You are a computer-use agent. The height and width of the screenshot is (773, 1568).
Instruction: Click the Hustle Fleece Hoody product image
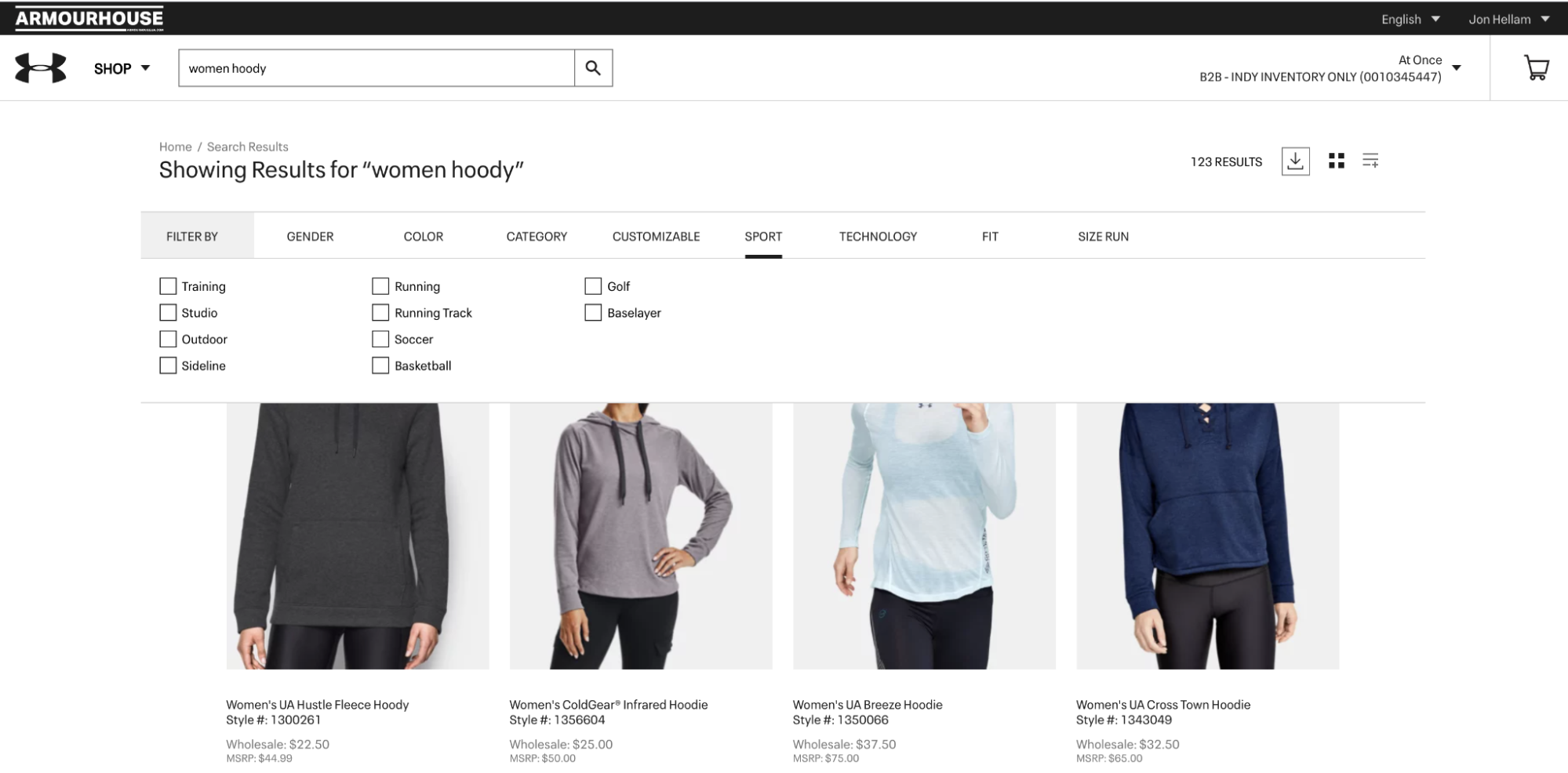coord(358,536)
